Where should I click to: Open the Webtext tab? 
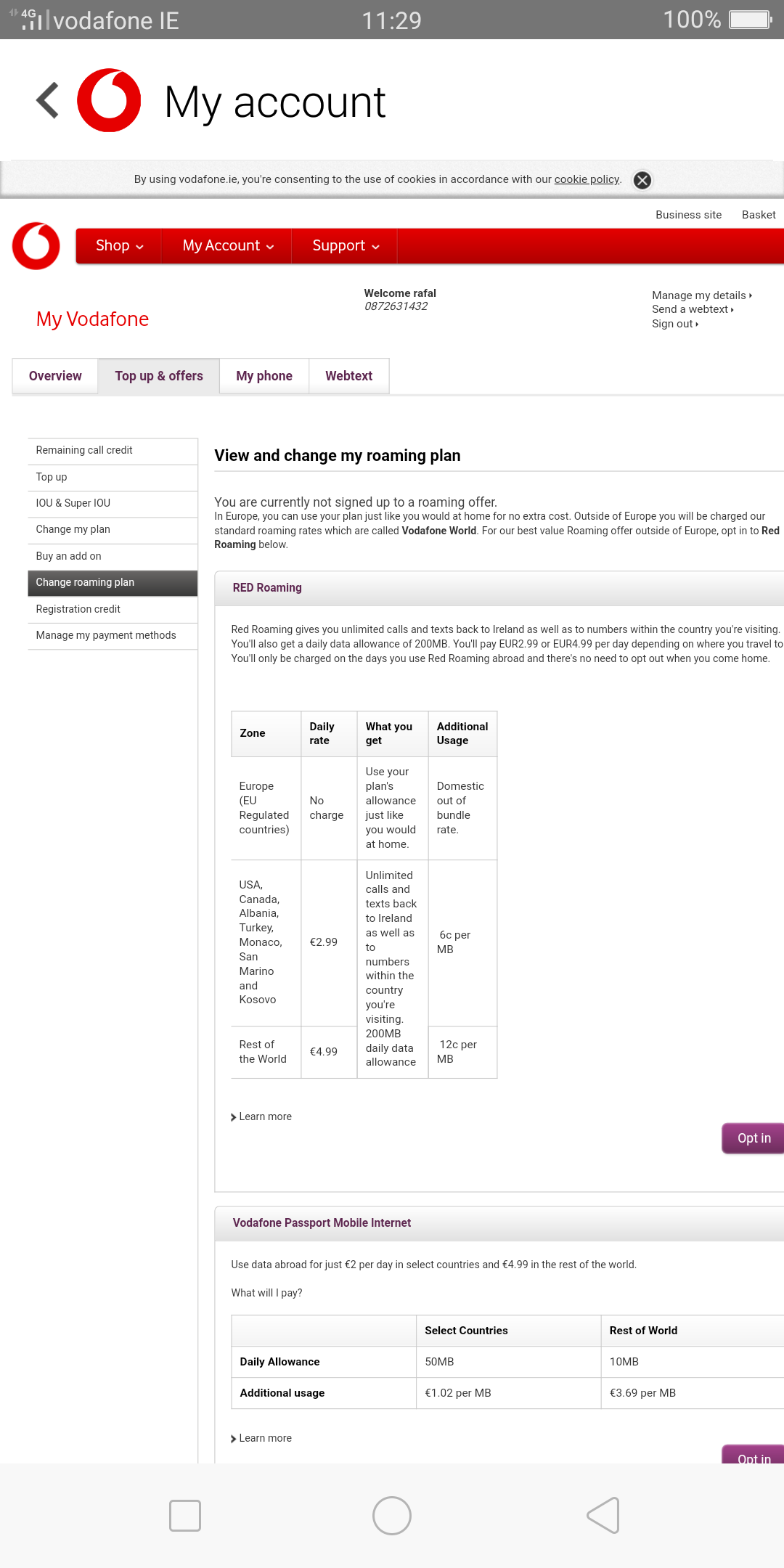point(348,376)
